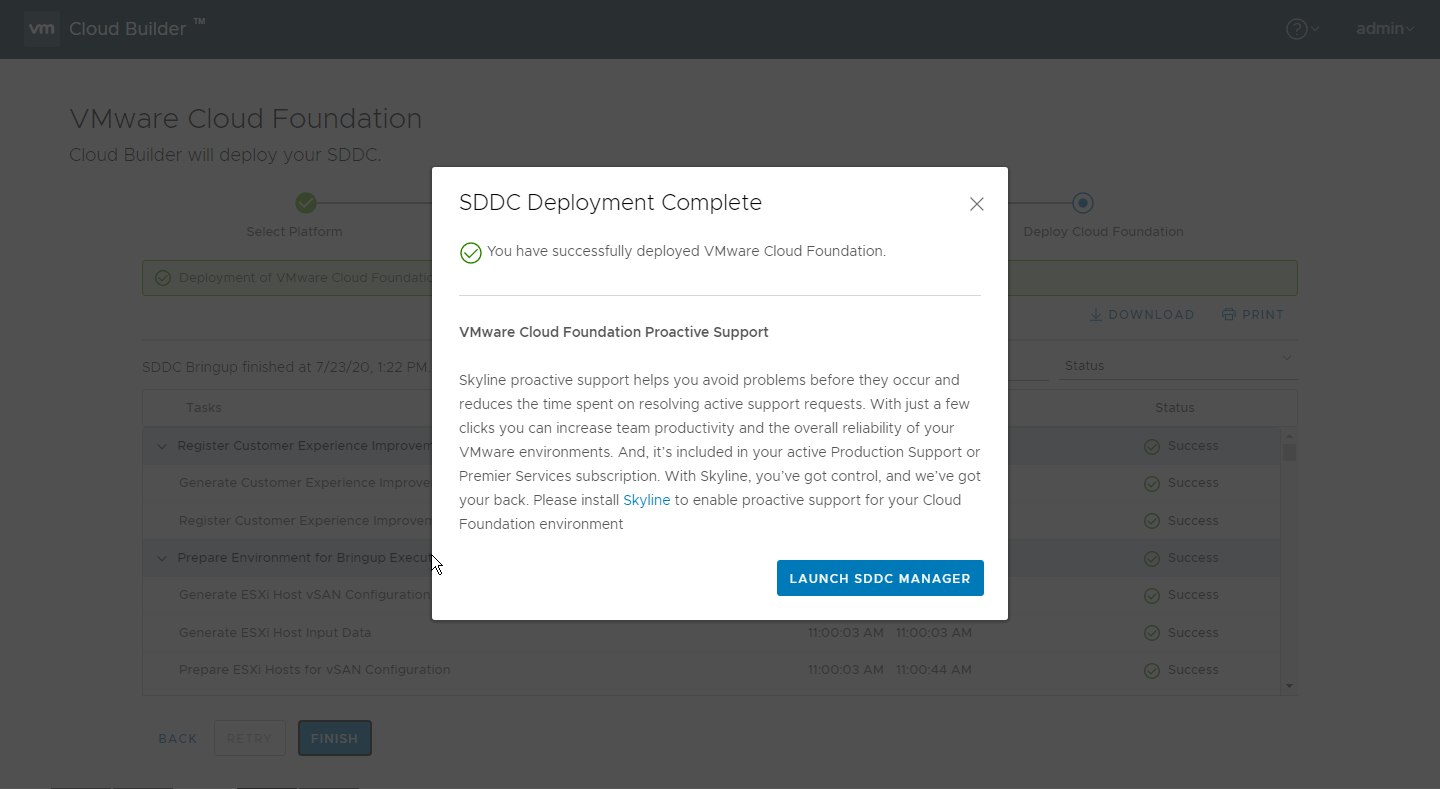Open the admin user dropdown
Image resolution: width=1440 pixels, height=789 pixels.
pyautogui.click(x=1385, y=29)
